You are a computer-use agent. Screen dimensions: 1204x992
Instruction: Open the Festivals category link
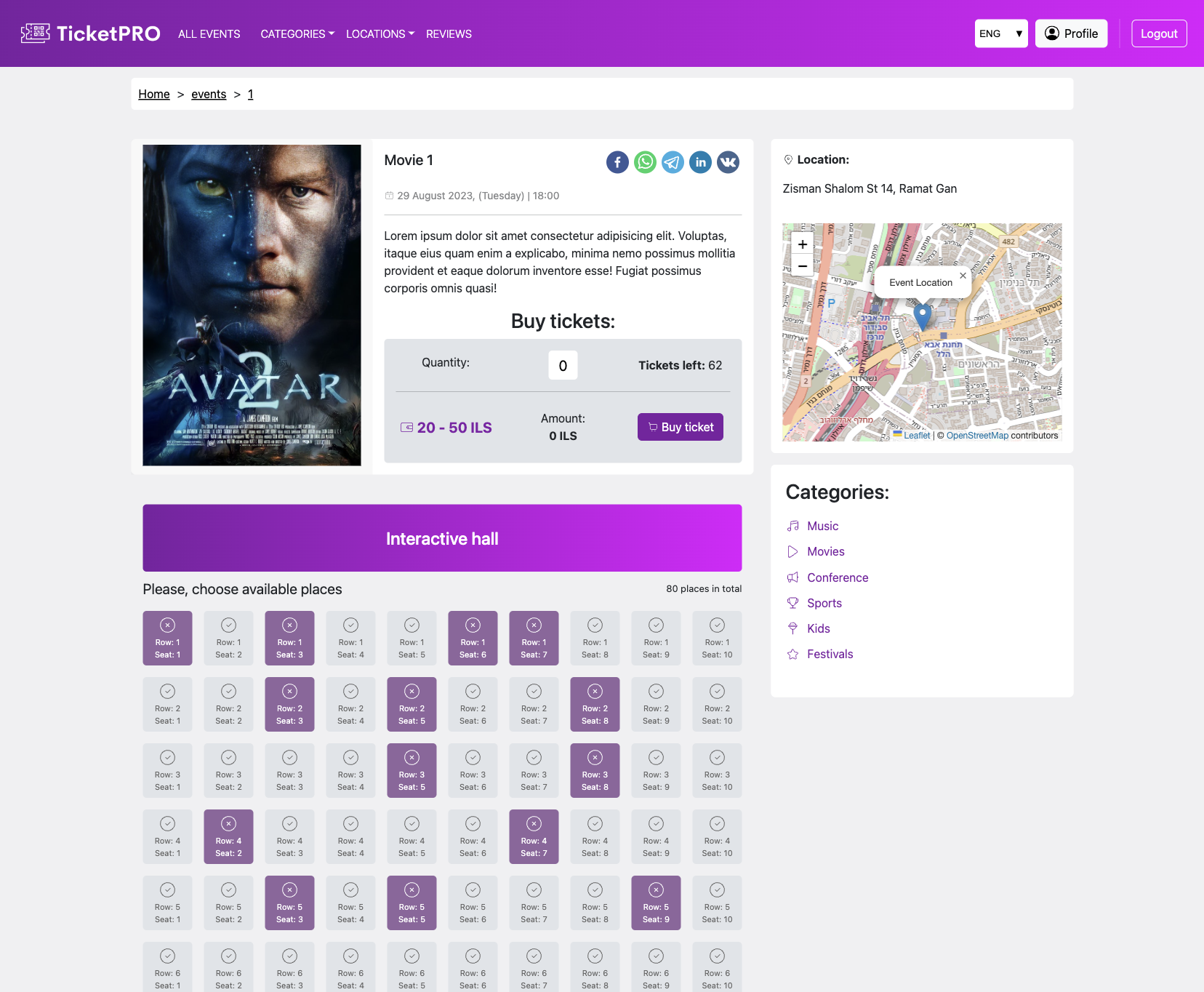830,654
